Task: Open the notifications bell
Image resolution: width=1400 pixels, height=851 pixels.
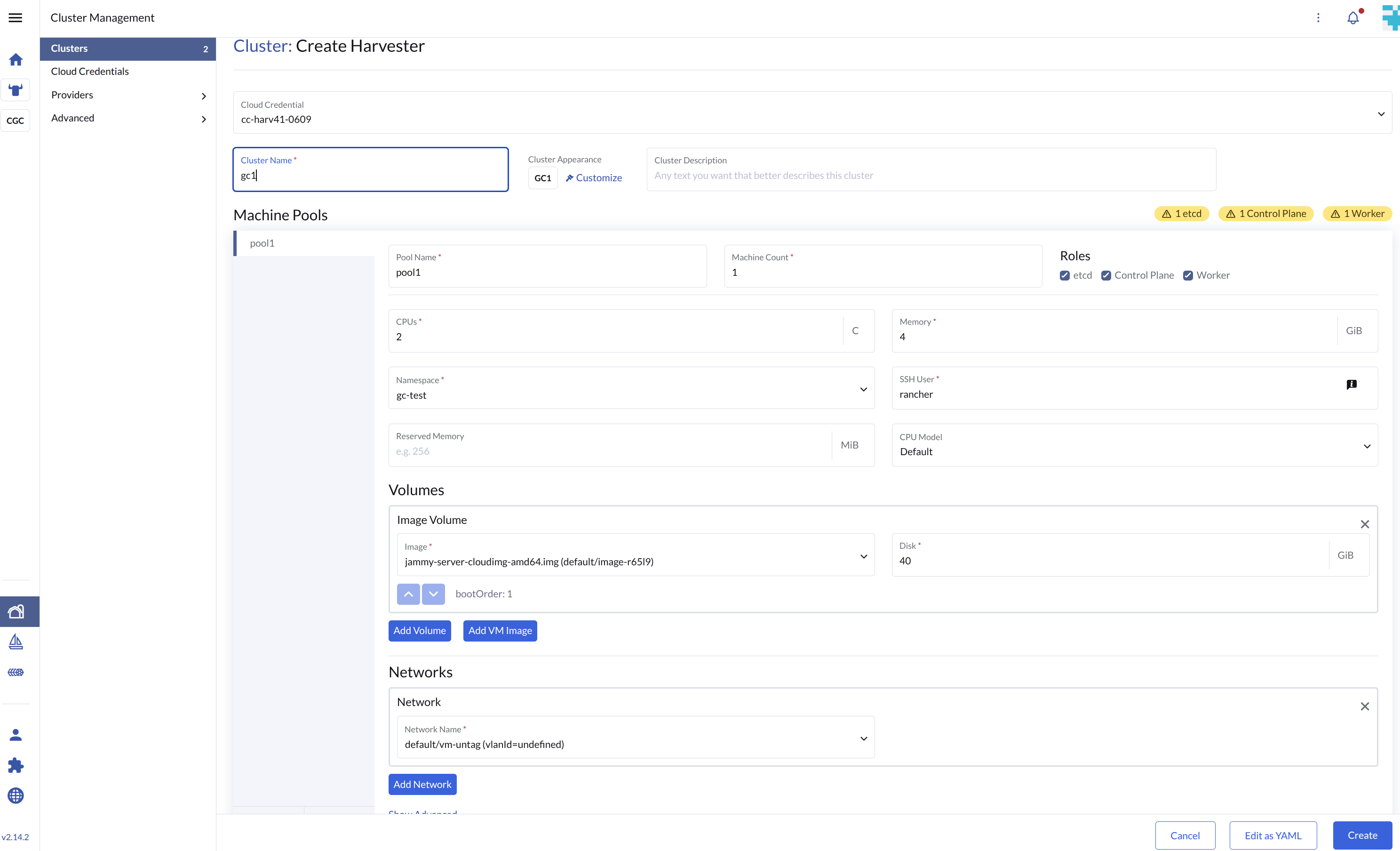Action: coord(1353,18)
